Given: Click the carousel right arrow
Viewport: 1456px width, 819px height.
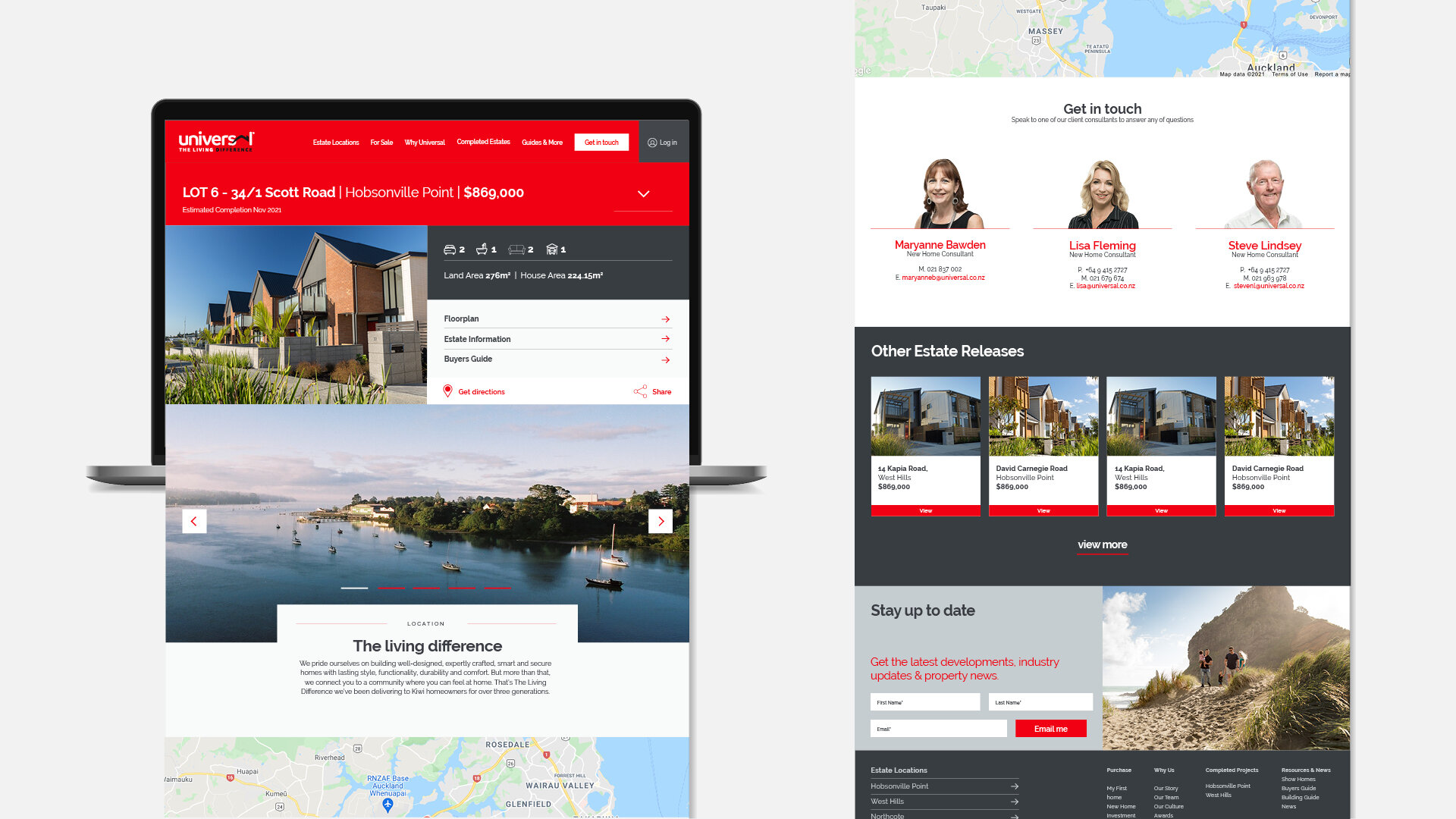Looking at the screenshot, I should coord(661,521).
